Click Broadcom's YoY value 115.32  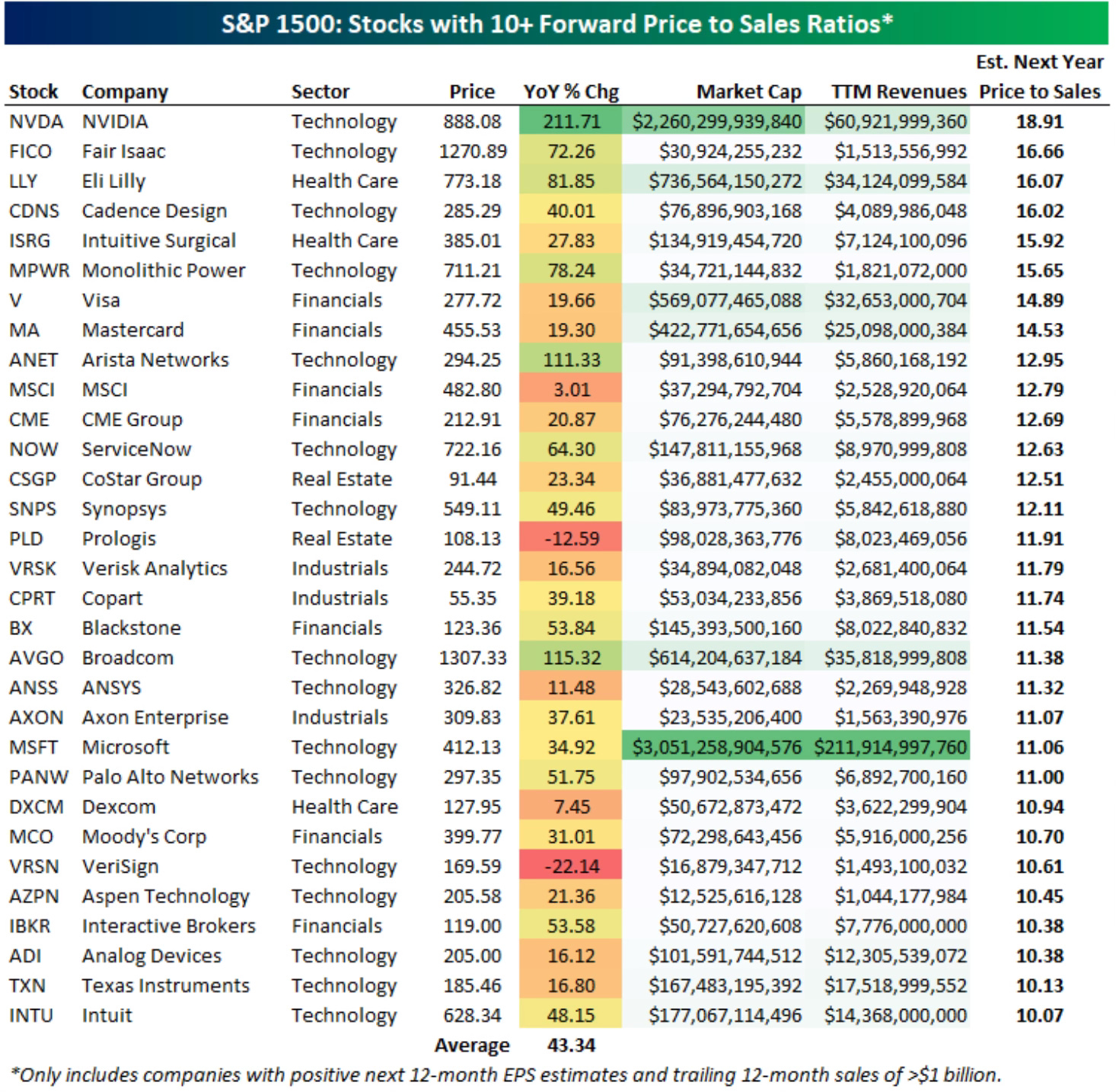click(x=571, y=657)
